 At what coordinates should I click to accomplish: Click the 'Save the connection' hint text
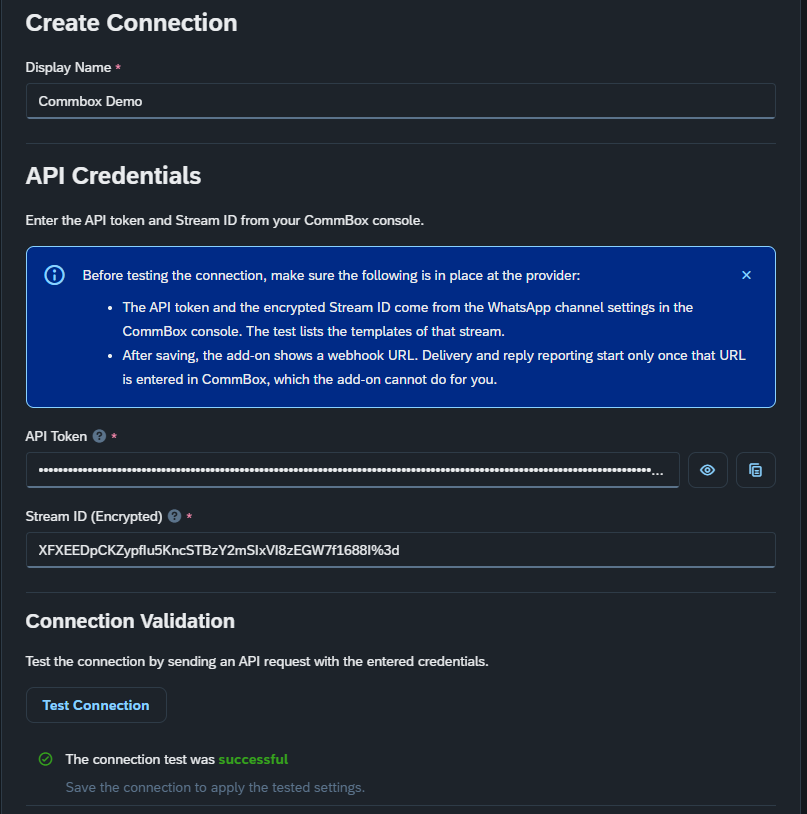(215, 787)
